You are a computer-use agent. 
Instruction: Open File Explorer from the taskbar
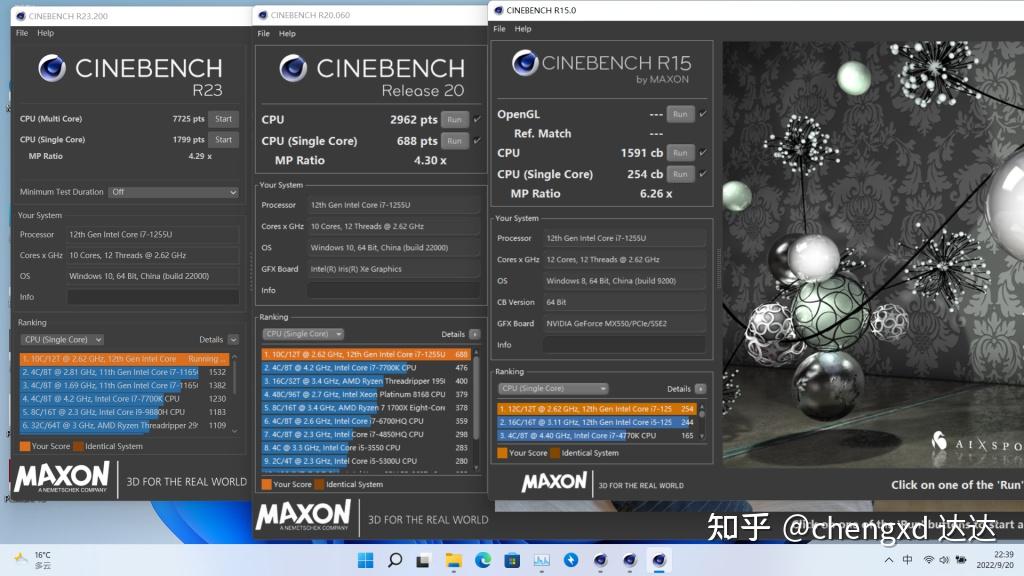pyautogui.click(x=452, y=559)
